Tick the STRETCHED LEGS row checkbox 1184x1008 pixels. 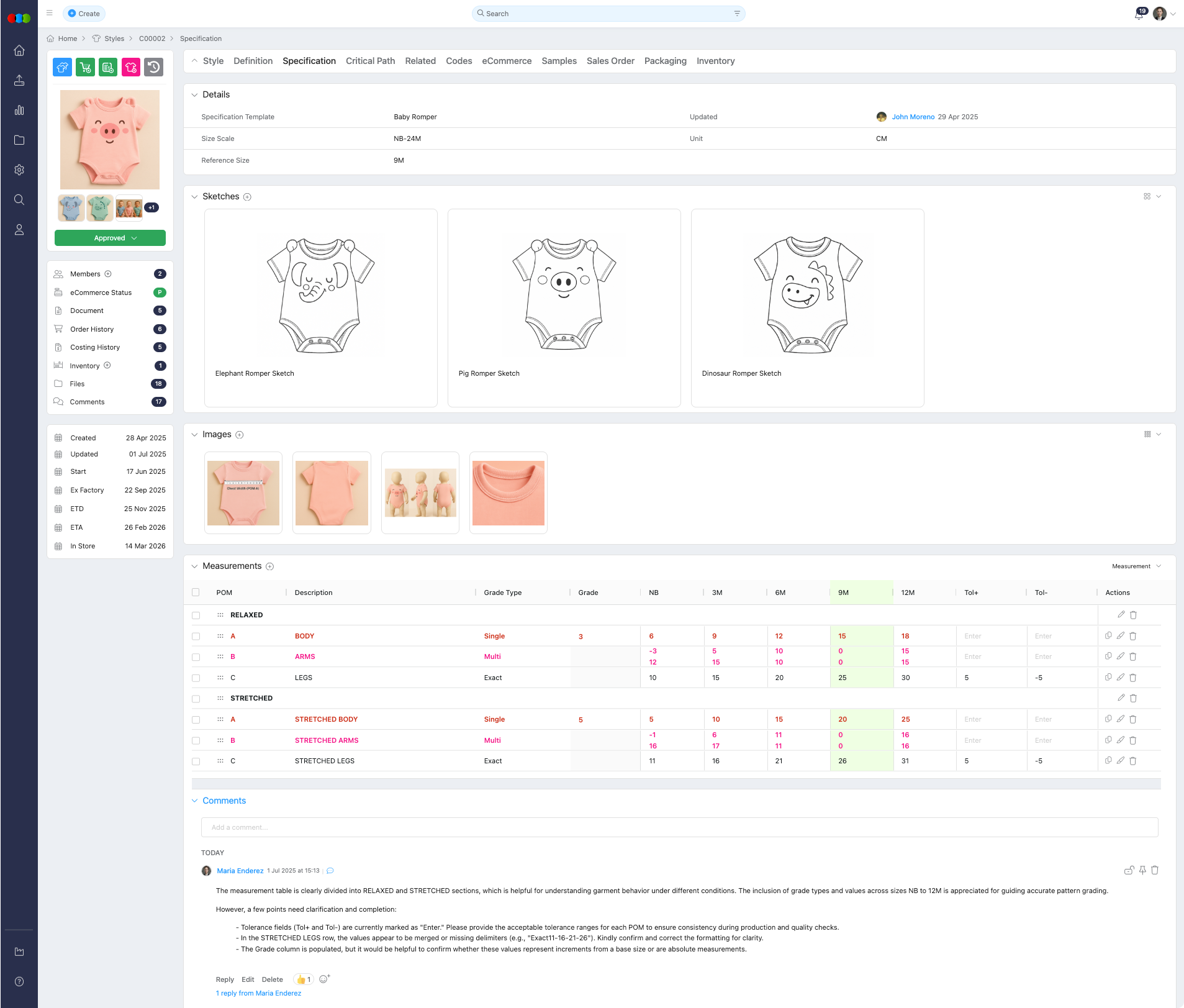[196, 761]
